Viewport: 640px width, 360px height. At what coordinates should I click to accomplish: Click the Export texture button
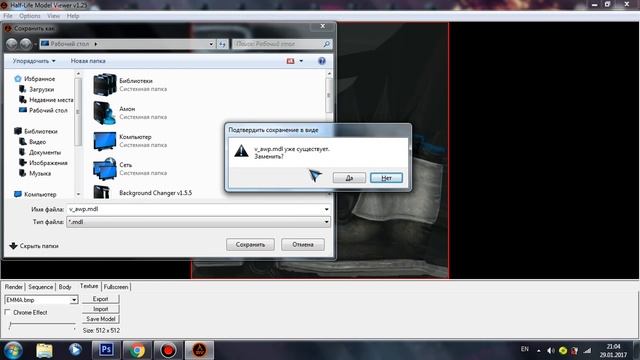[100, 299]
